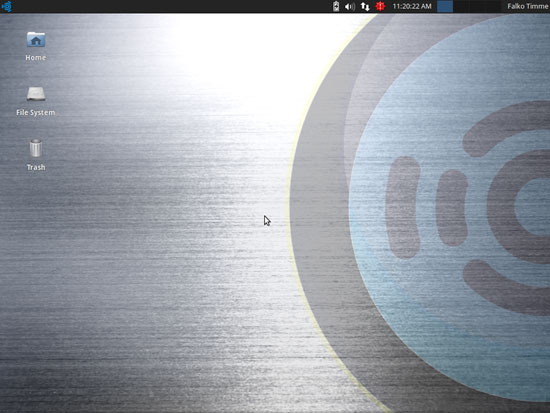Select the highlighted blue workspace in the switcher
The width and height of the screenshot is (550, 413).
point(445,6)
